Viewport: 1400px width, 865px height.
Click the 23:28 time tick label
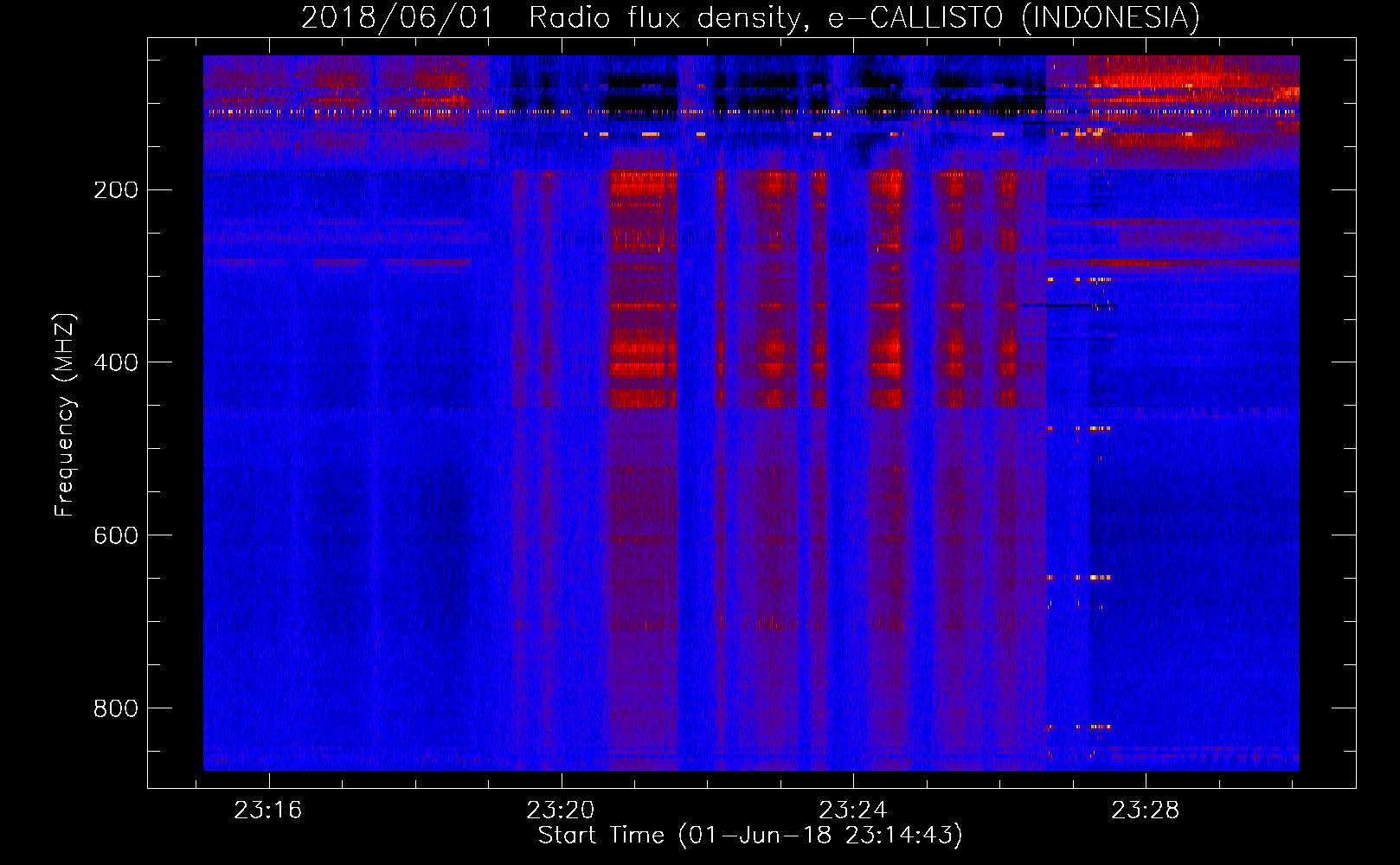pos(1146,811)
